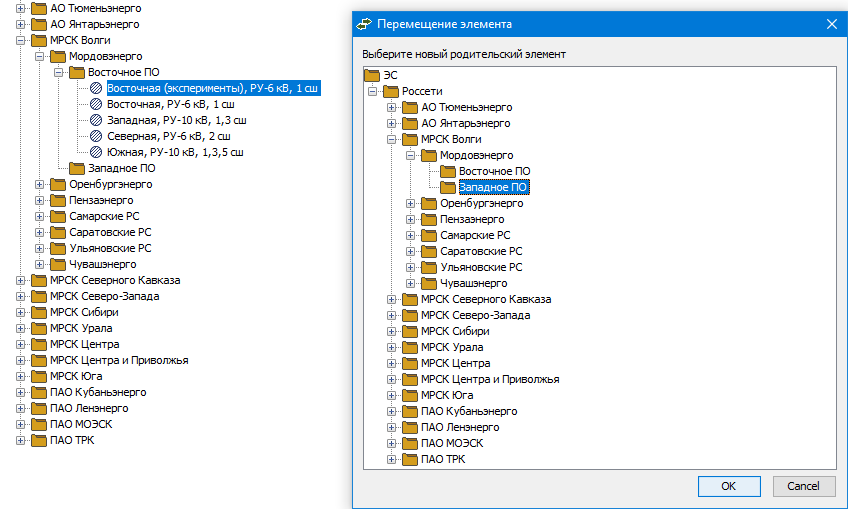Click Оренбургэнерго folder icon in main tree
Viewport: 848px width, 509px height.
point(58,184)
